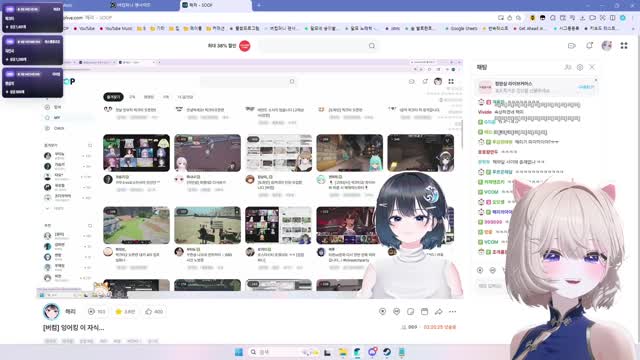Click the 103 viewers counter button
Image resolution: width=640 pixels, height=360 pixels.
tap(97, 311)
